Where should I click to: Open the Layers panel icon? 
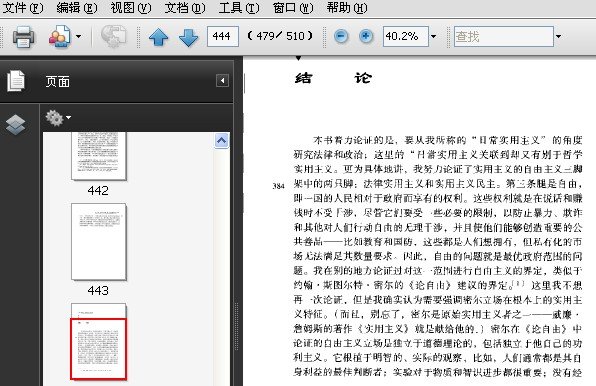(16, 125)
